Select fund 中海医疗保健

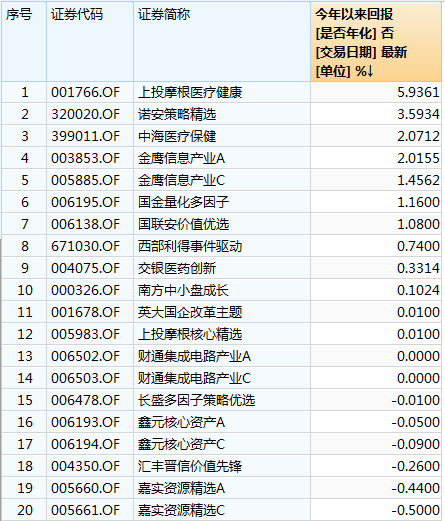click(177, 136)
